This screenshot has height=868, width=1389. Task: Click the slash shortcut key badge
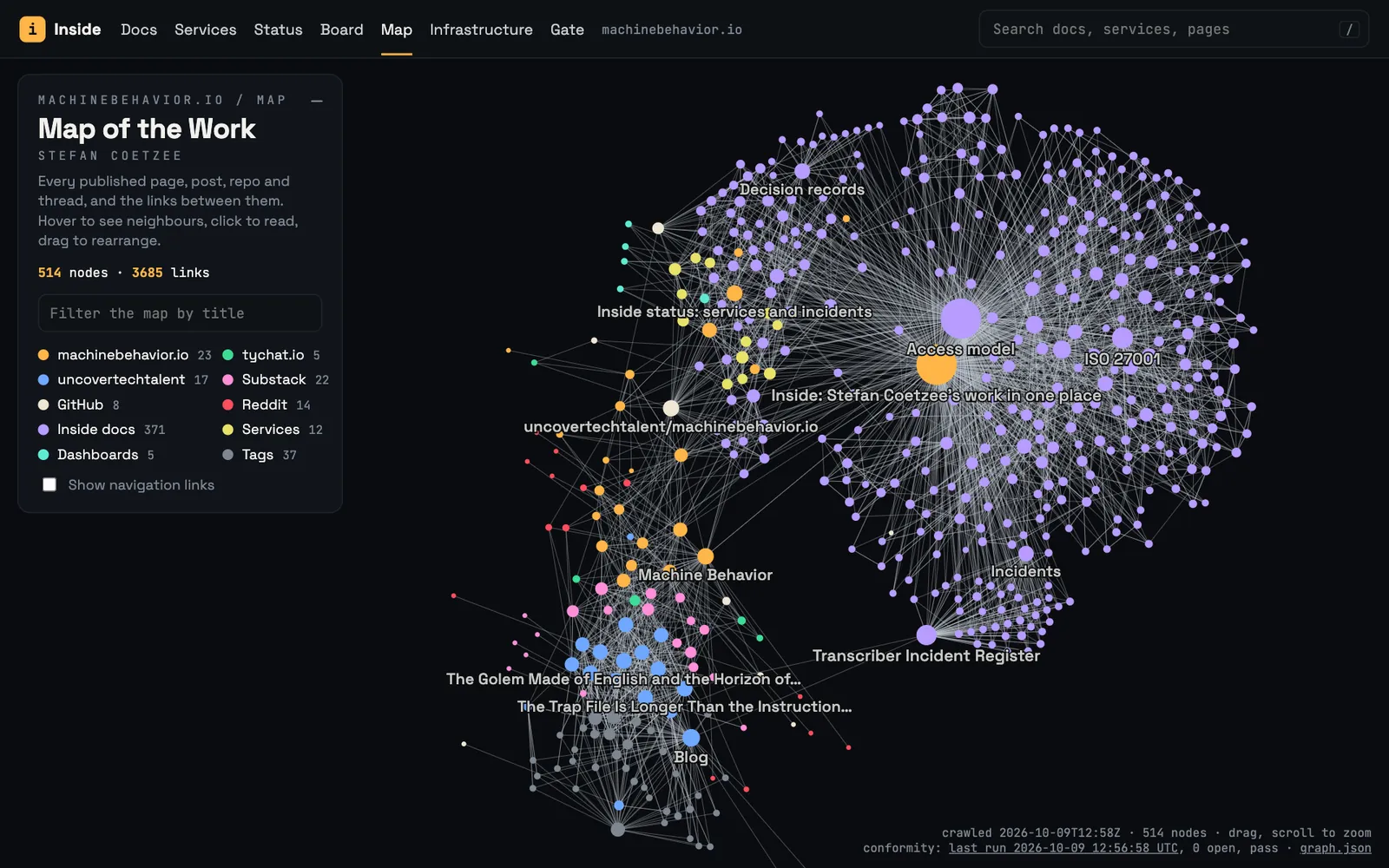click(x=1348, y=30)
